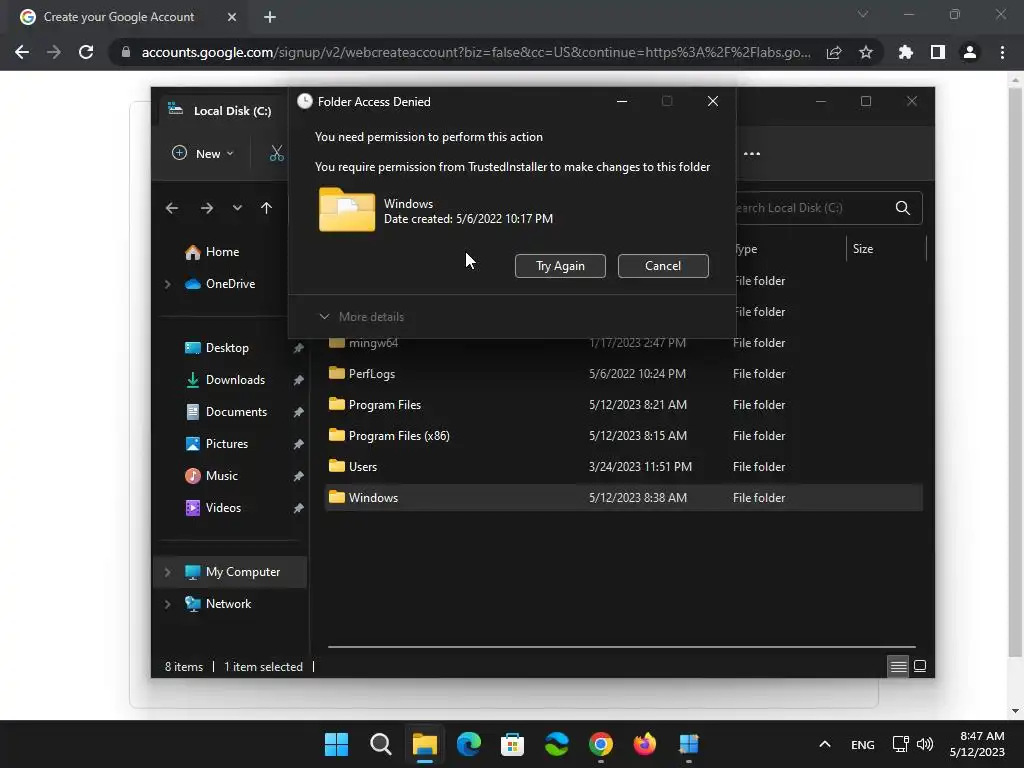Select OneDrive in the sidebar

coord(230,284)
